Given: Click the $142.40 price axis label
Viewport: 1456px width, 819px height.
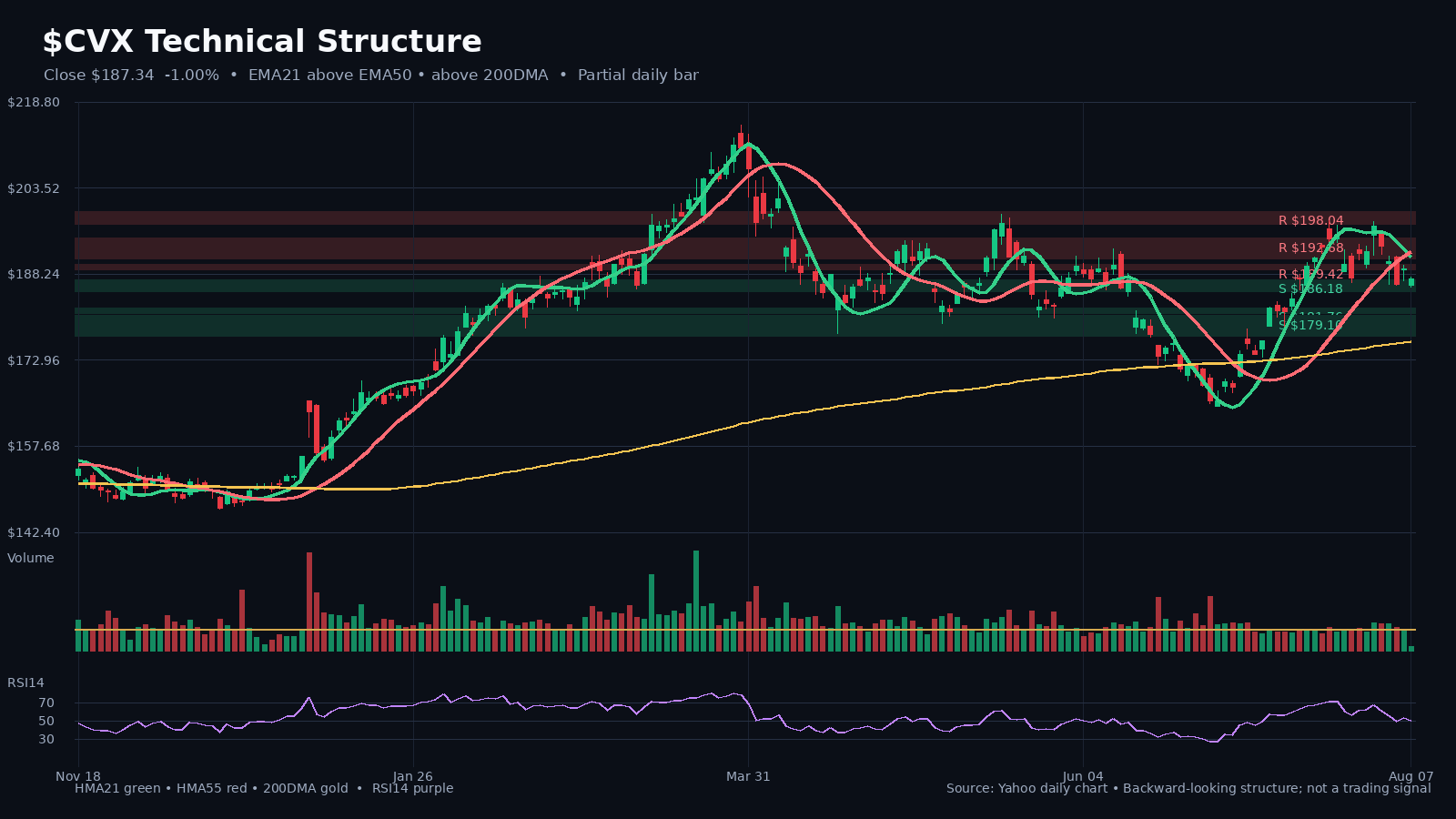Looking at the screenshot, I should click(x=34, y=532).
